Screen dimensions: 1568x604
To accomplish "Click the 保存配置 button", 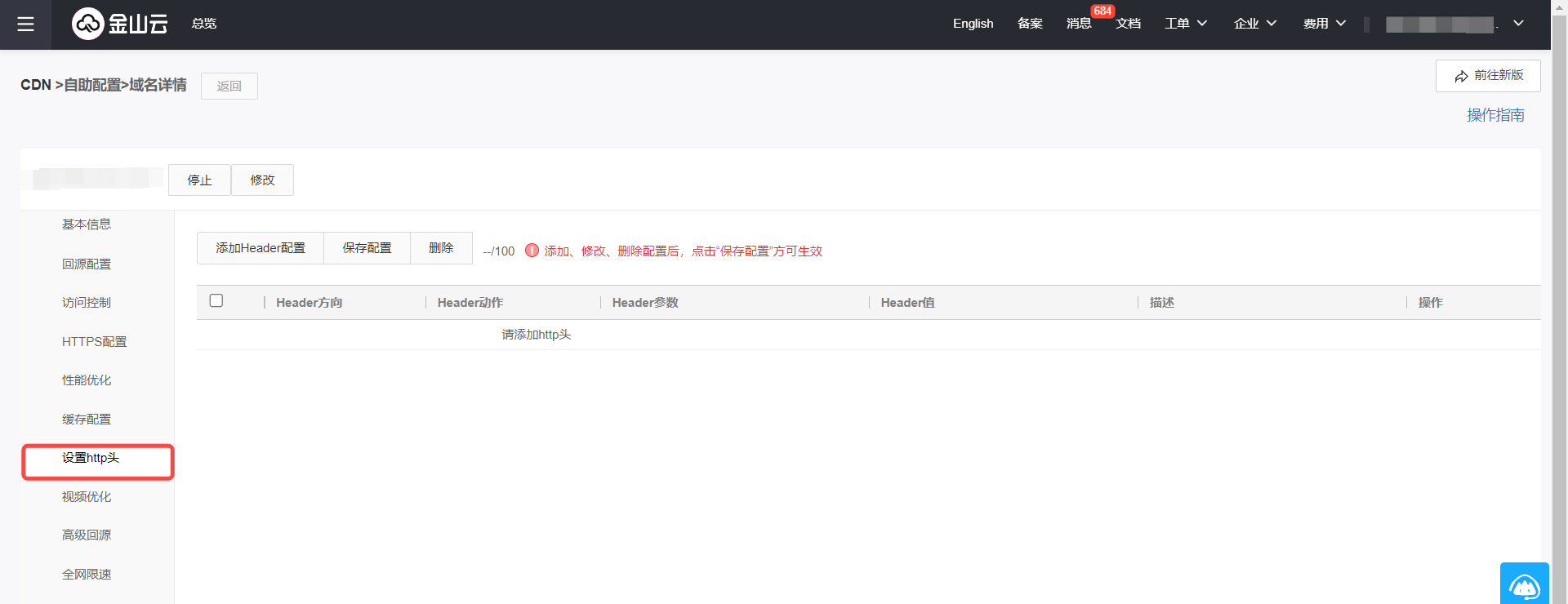I will (x=367, y=248).
